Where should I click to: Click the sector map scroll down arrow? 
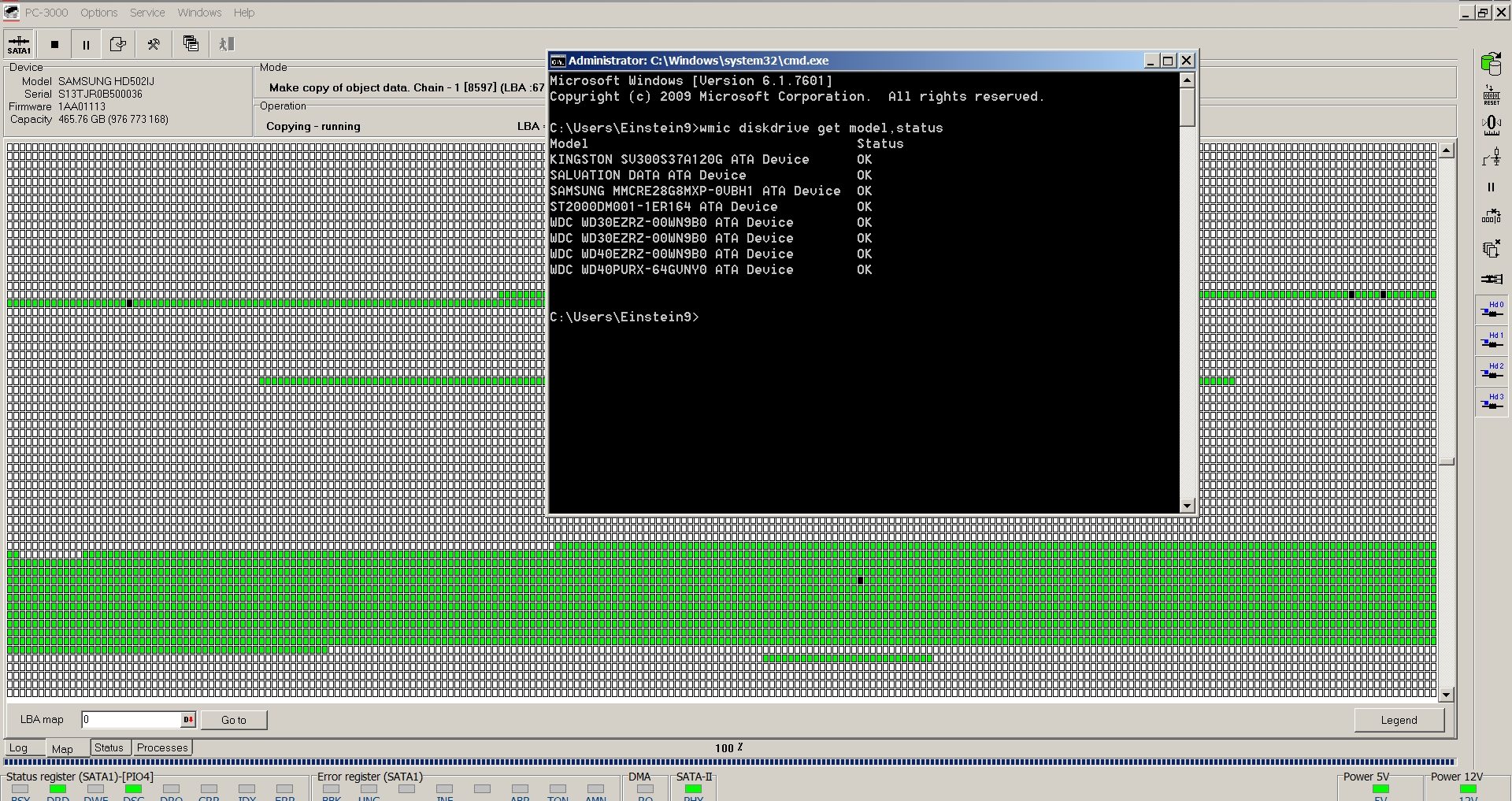pos(1446,695)
